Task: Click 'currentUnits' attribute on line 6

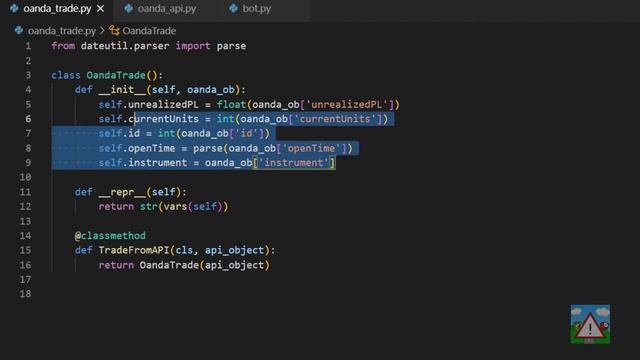Action: pyautogui.click(x=163, y=119)
